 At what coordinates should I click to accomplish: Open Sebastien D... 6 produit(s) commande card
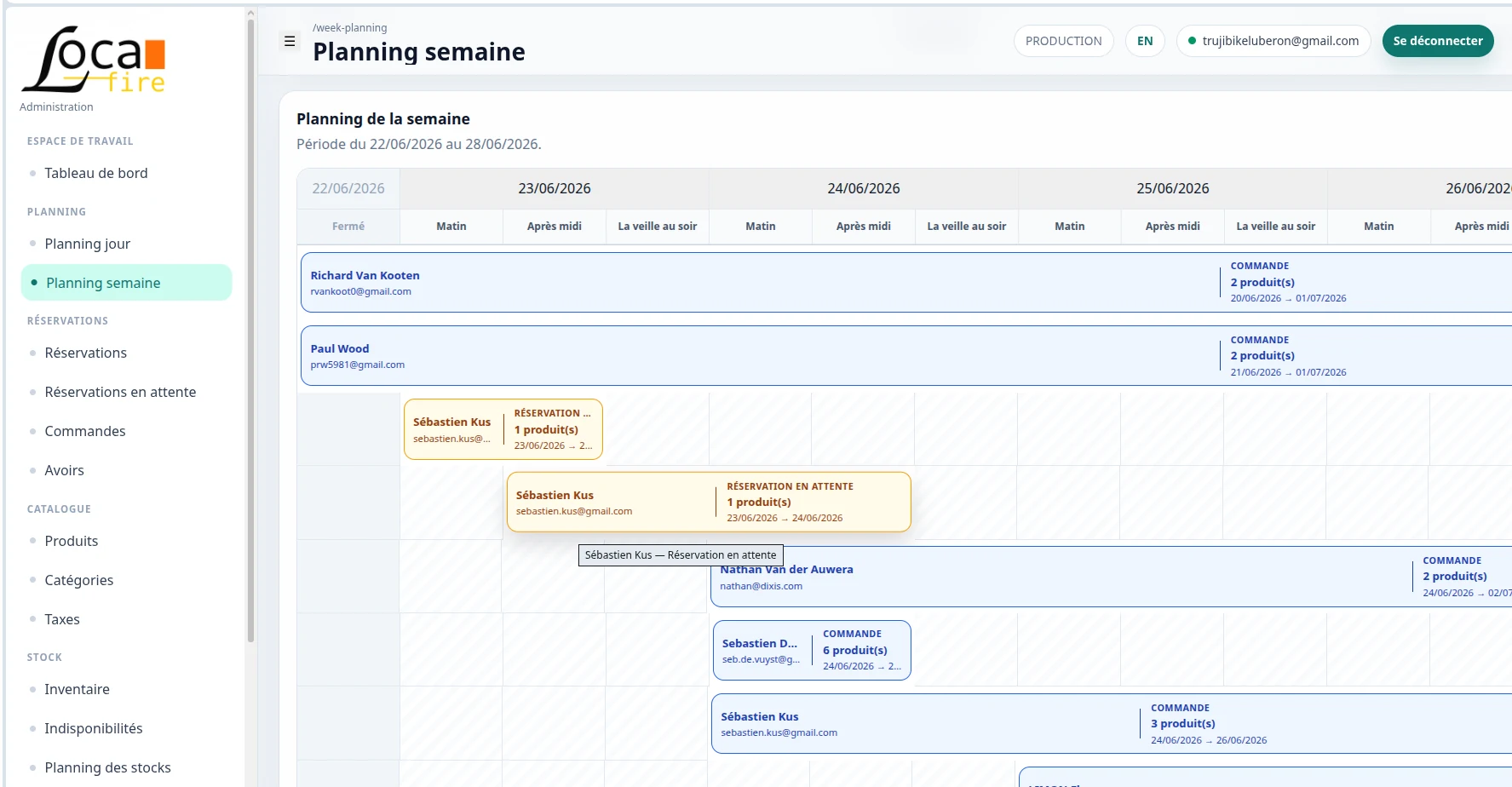click(x=812, y=650)
